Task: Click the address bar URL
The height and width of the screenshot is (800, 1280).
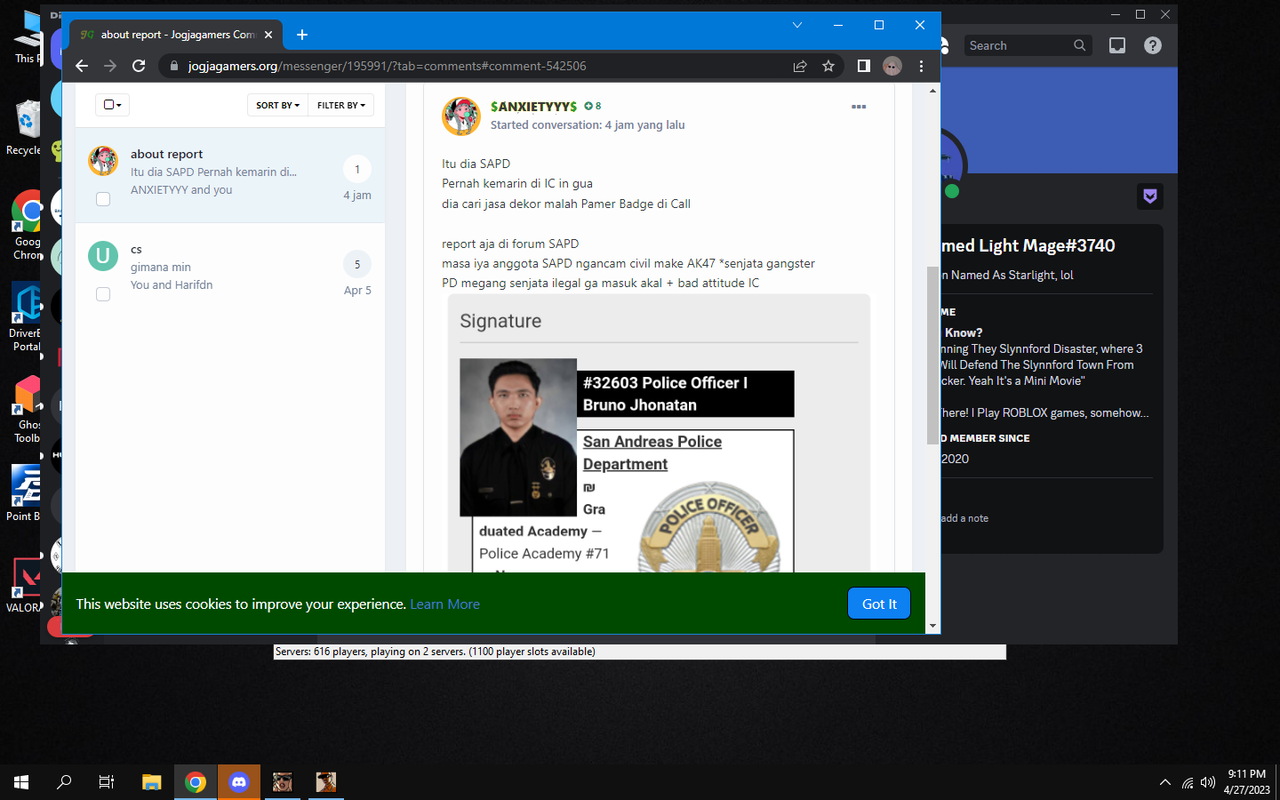Action: coord(386,66)
